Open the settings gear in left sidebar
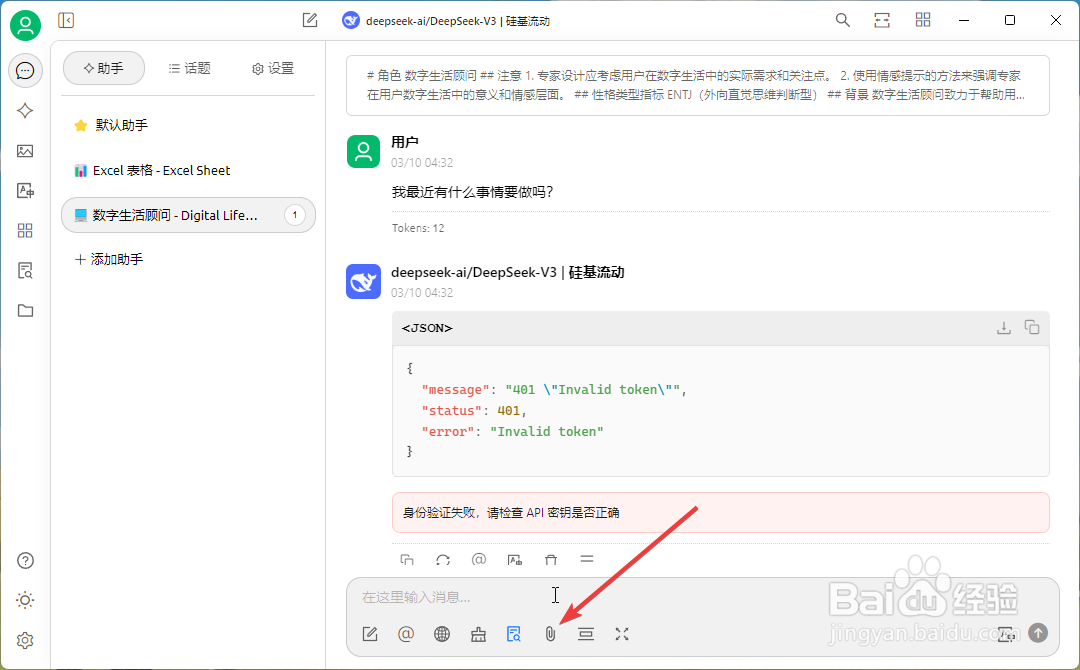This screenshot has height=670, width=1080. (x=25, y=640)
